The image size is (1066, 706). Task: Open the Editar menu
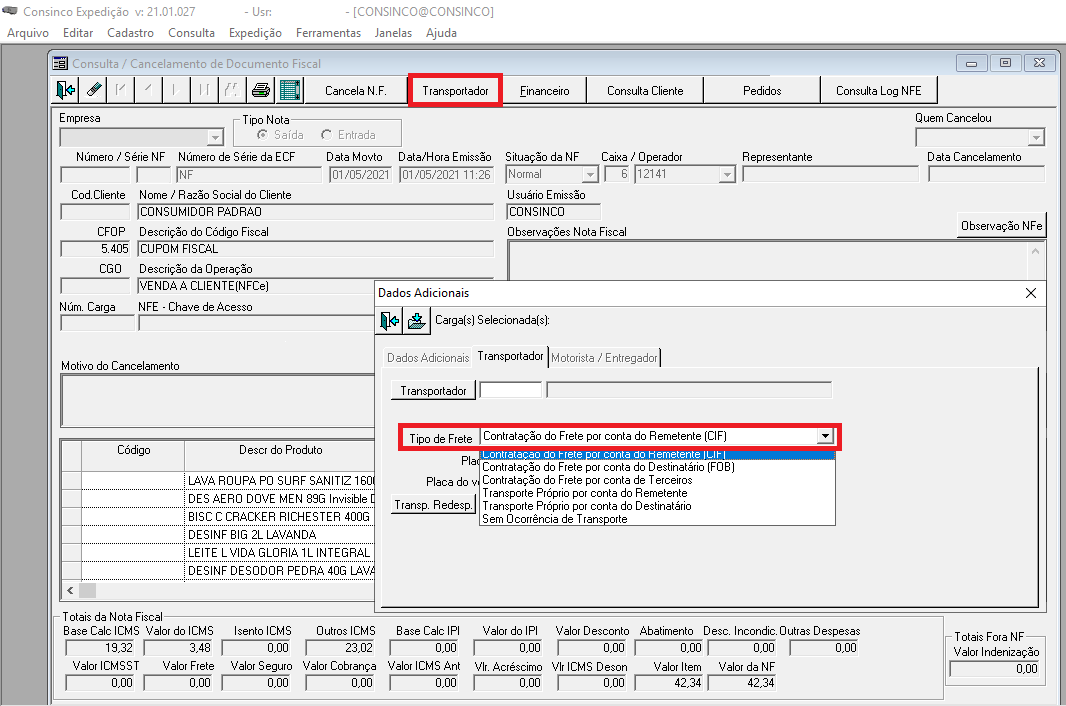click(x=78, y=33)
